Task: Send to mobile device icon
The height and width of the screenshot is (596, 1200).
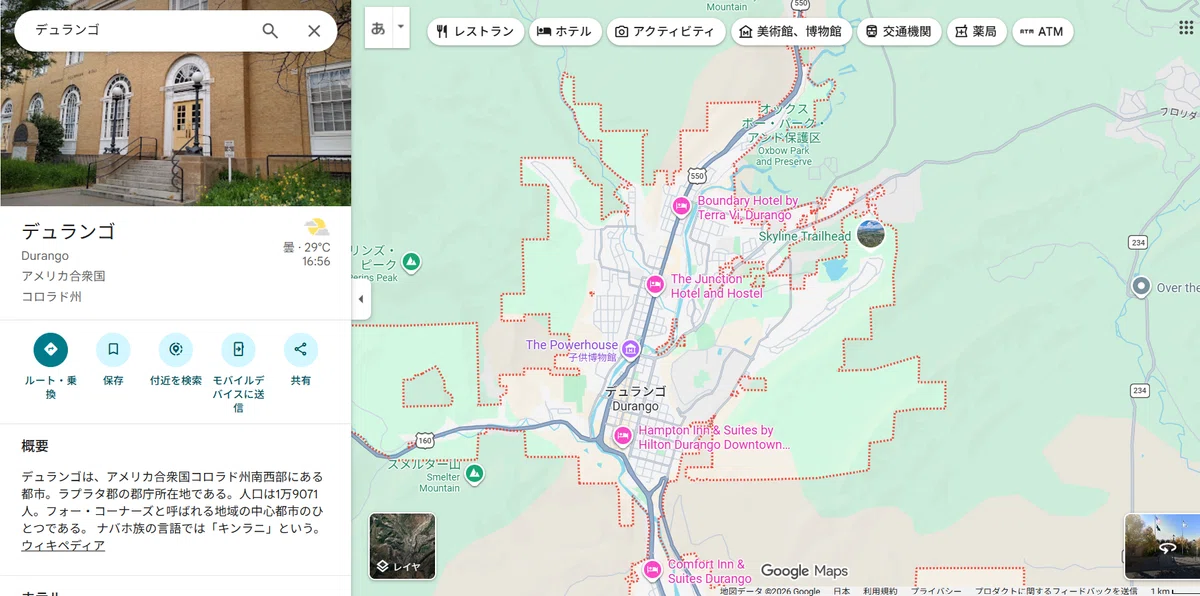Action: tap(238, 349)
